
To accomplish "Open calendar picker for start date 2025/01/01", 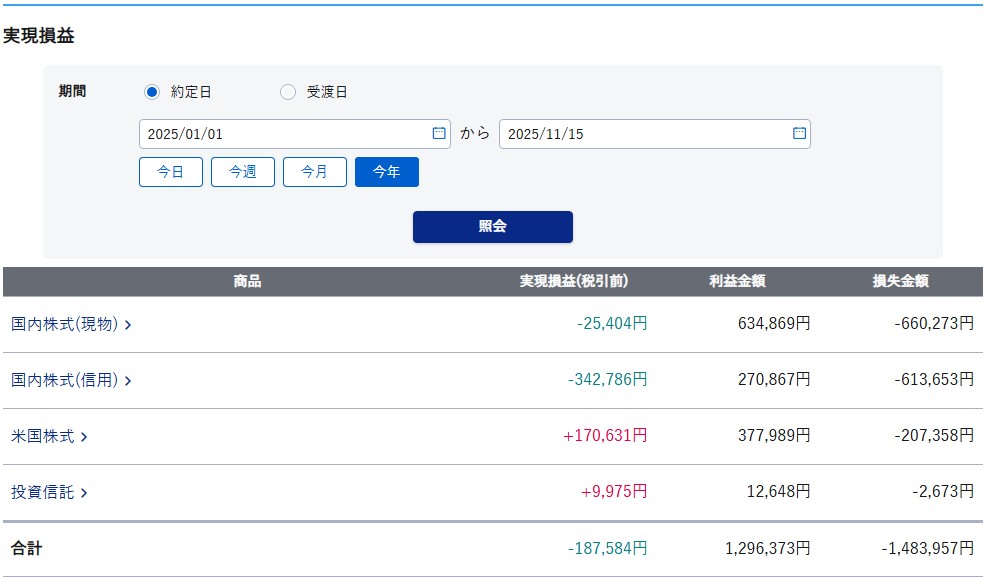I will pyautogui.click(x=438, y=133).
